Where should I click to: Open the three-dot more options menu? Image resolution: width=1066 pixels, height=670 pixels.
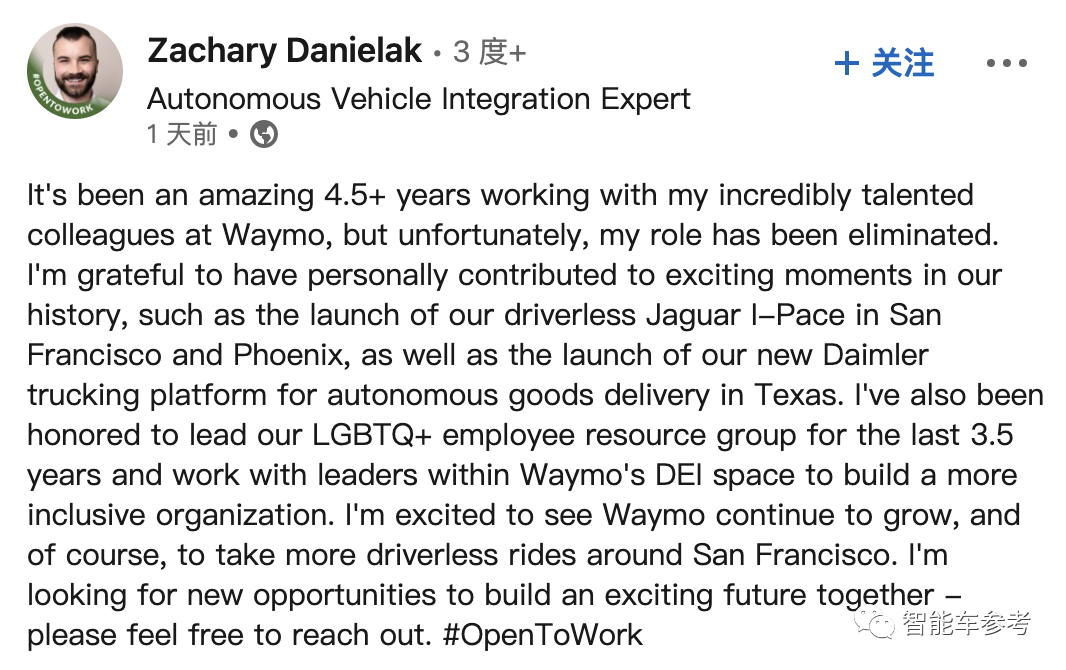[x=1006, y=64]
